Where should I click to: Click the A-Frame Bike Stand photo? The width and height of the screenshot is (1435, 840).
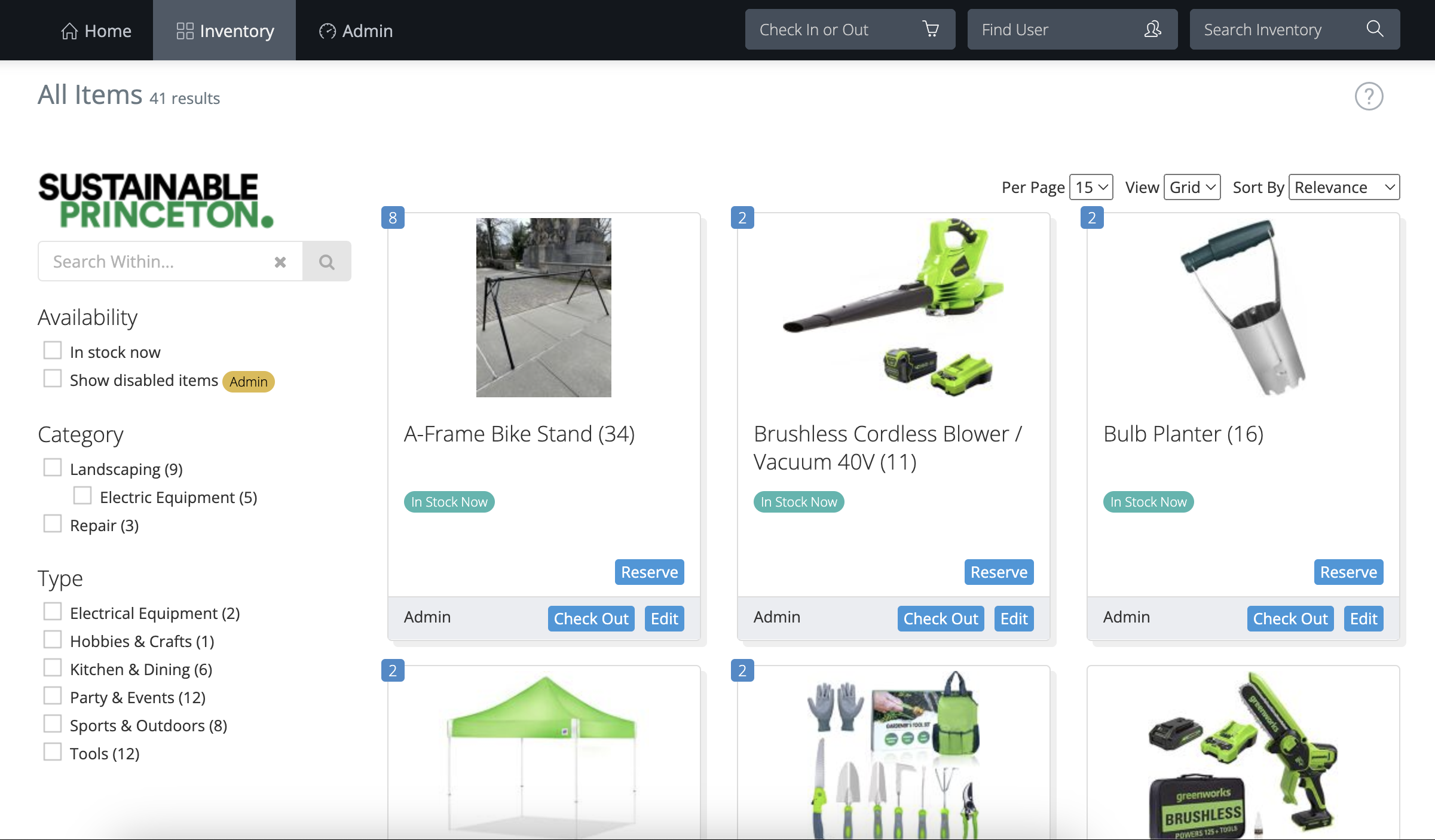(544, 308)
